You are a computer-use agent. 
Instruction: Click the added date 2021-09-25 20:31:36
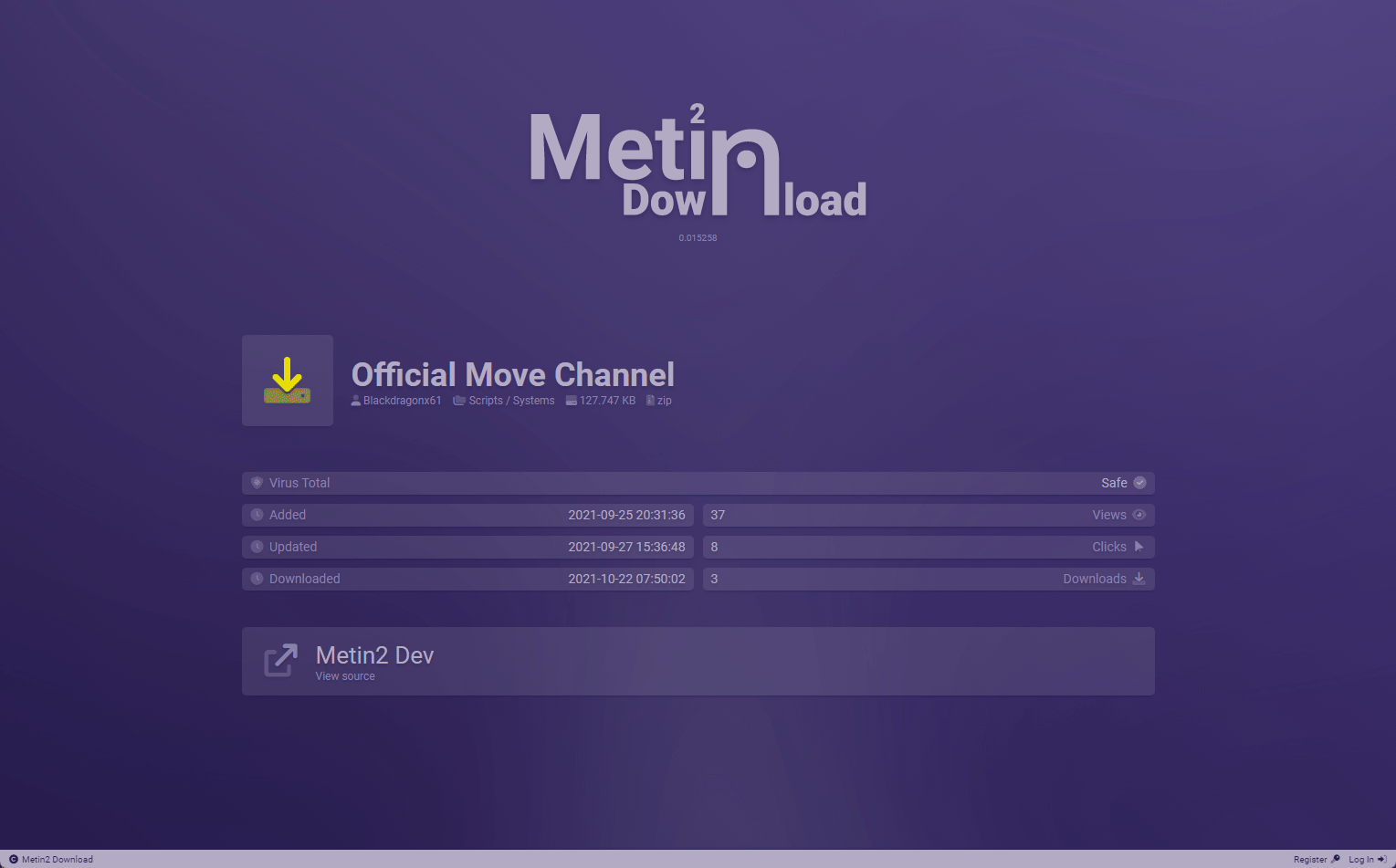pyautogui.click(x=626, y=515)
